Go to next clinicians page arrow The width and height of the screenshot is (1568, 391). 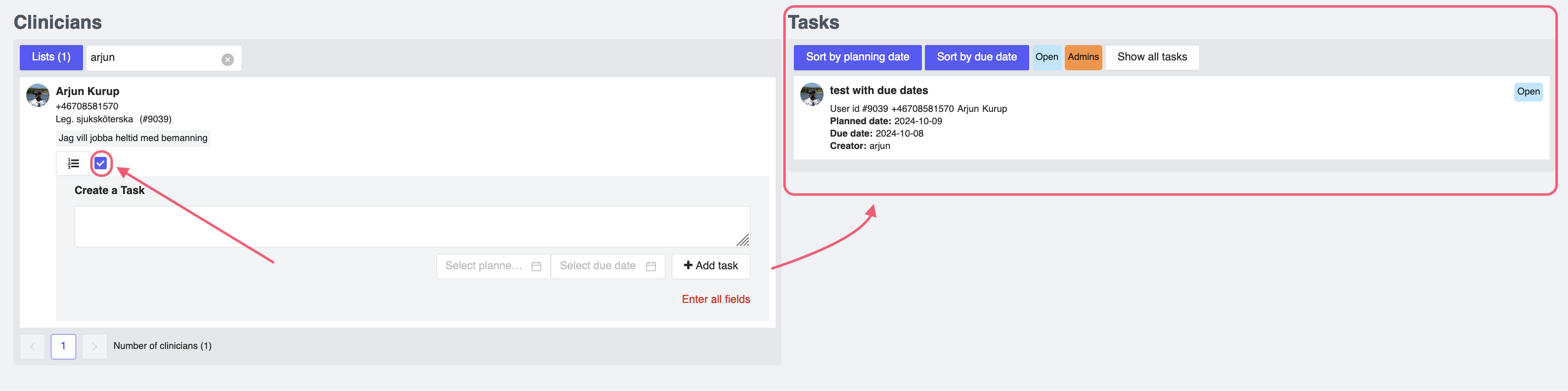(x=94, y=346)
